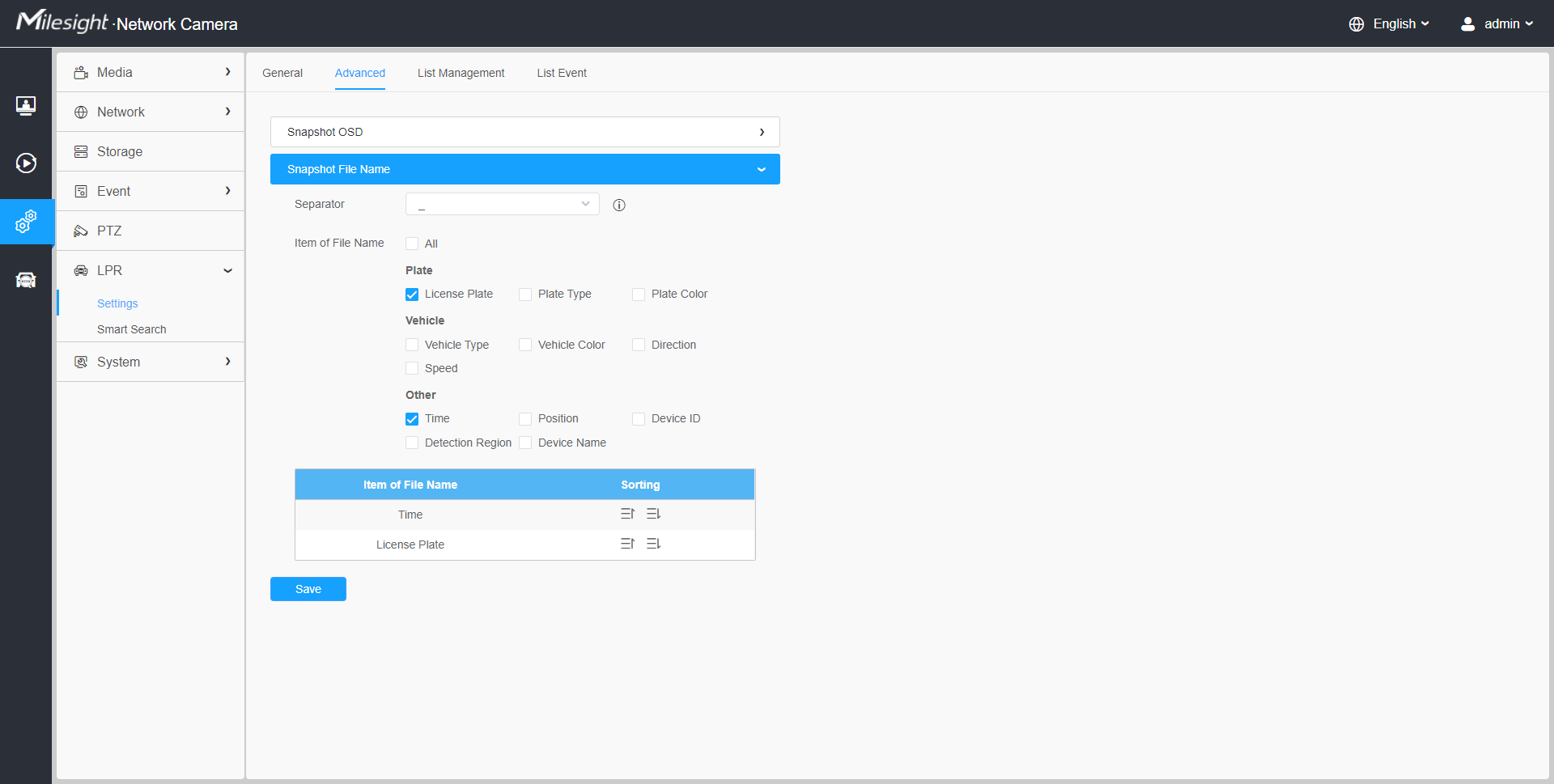Tick the Device ID checkbox
The width and height of the screenshot is (1554, 784).
[639, 419]
